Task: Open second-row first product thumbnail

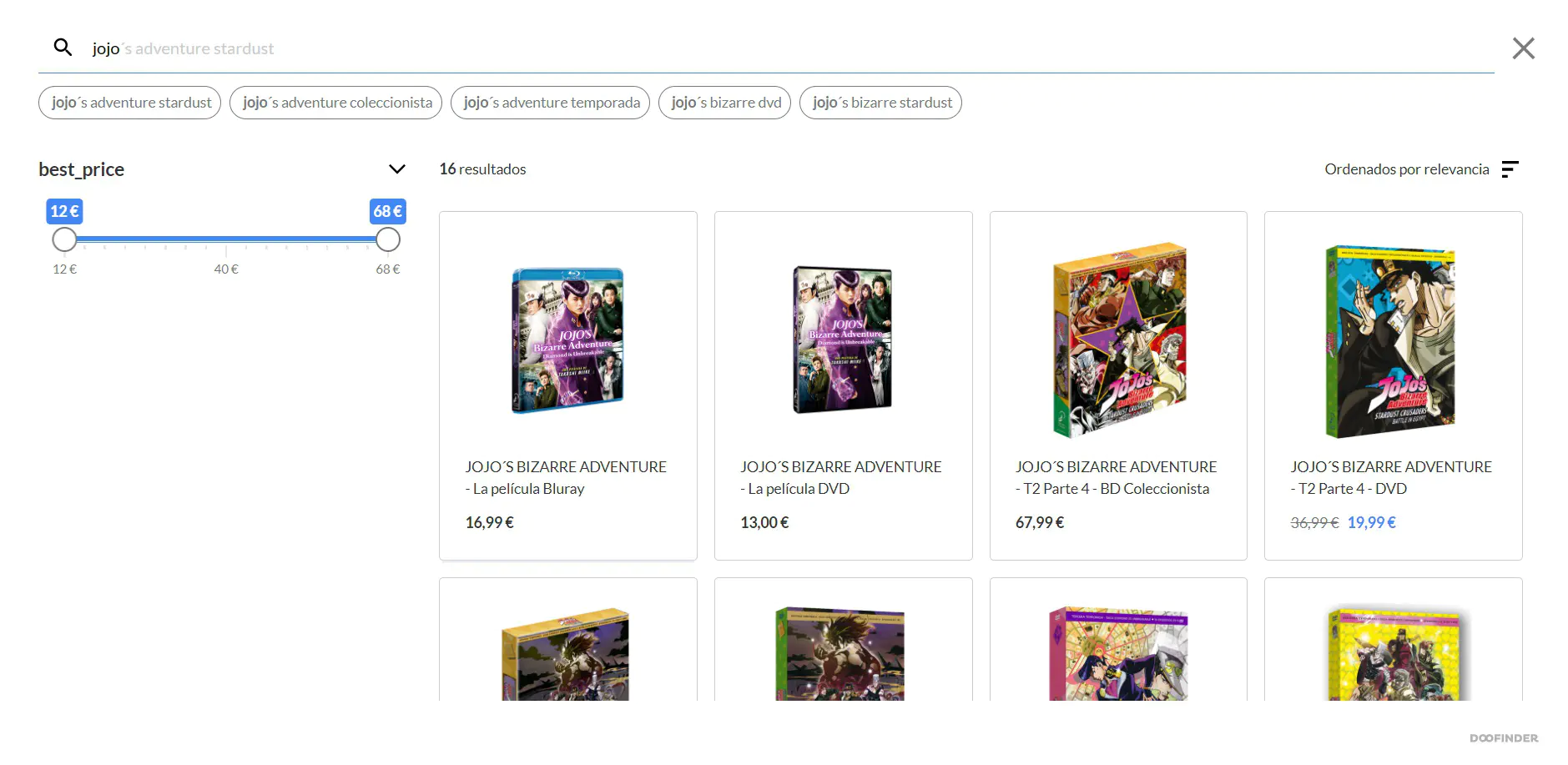Action: tap(566, 654)
